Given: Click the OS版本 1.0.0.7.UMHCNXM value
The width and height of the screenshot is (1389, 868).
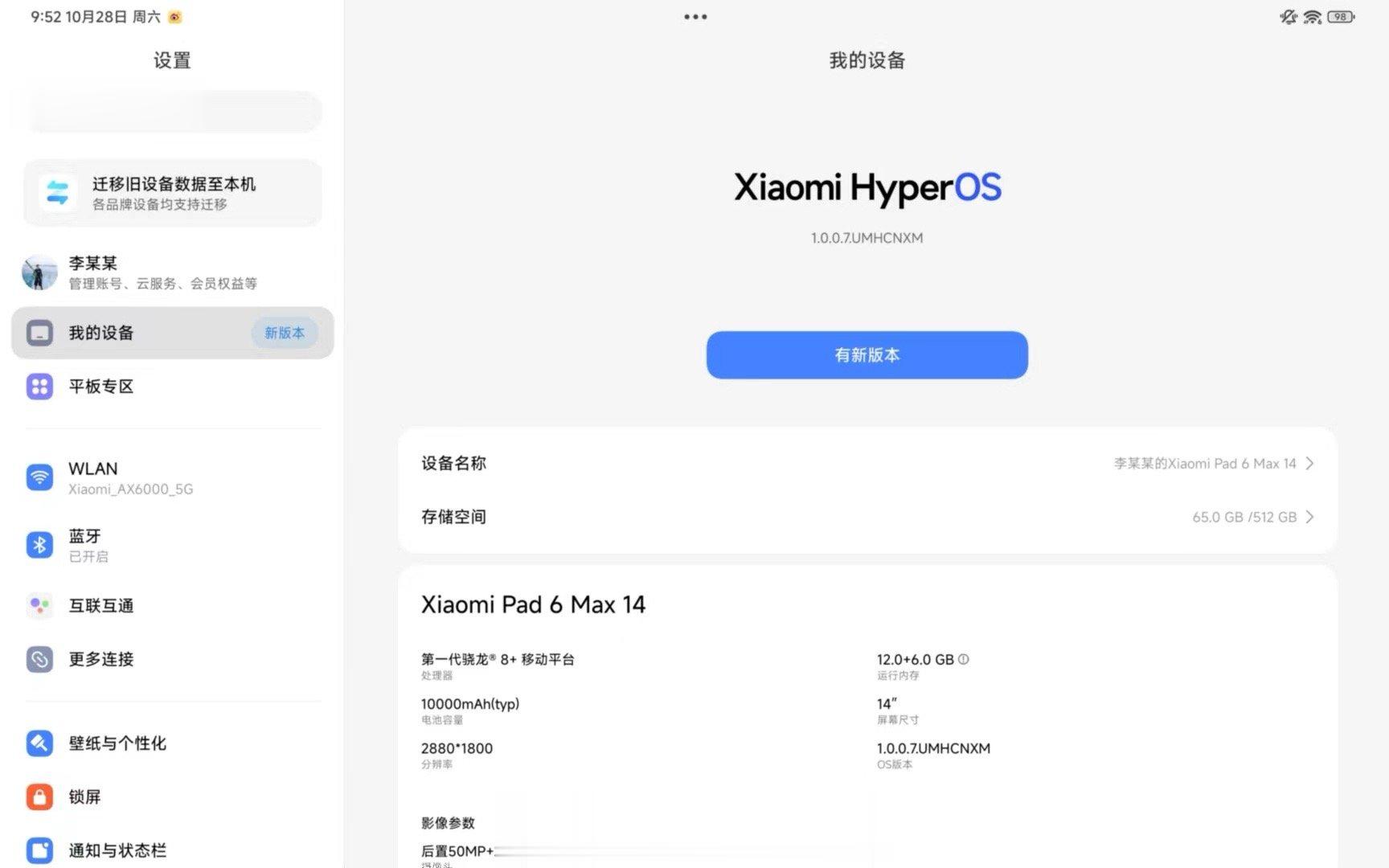Looking at the screenshot, I should point(933,748).
